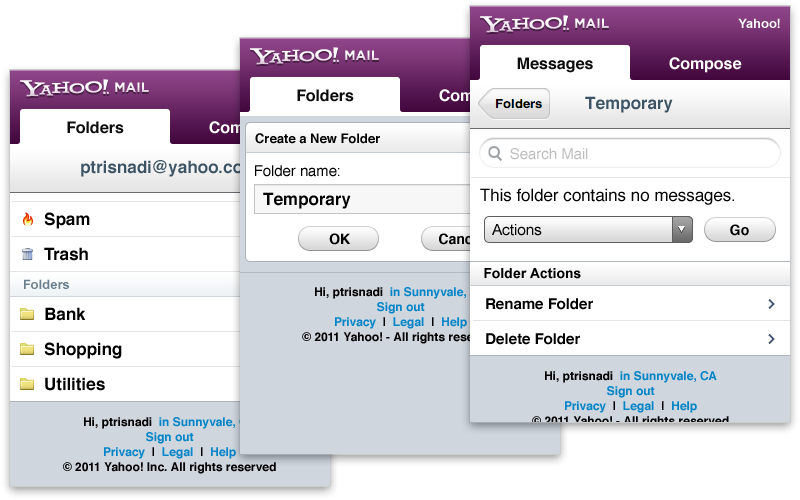
Task: Click the Folder name field containing Temporary
Action: [x=362, y=199]
